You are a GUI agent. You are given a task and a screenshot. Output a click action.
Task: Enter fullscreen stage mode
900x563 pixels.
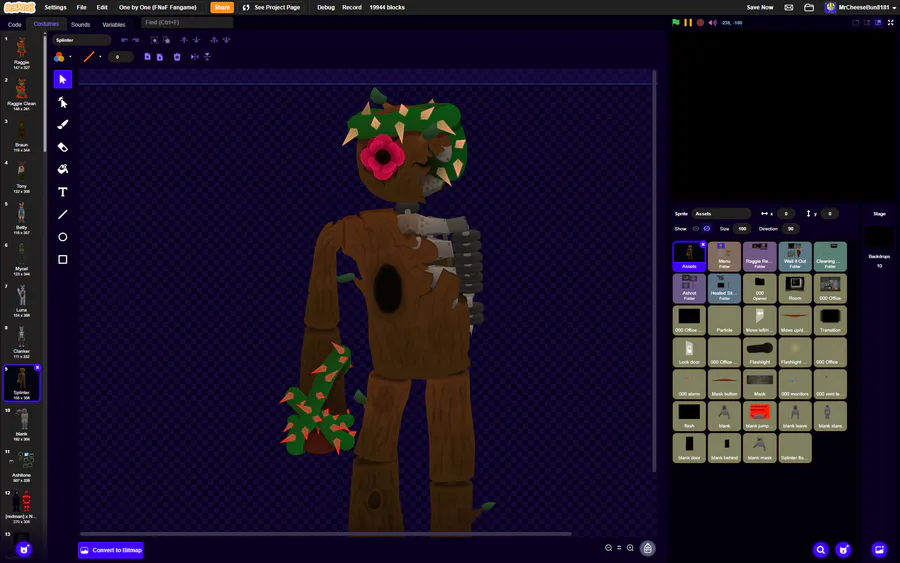pyautogui.click(x=890, y=22)
